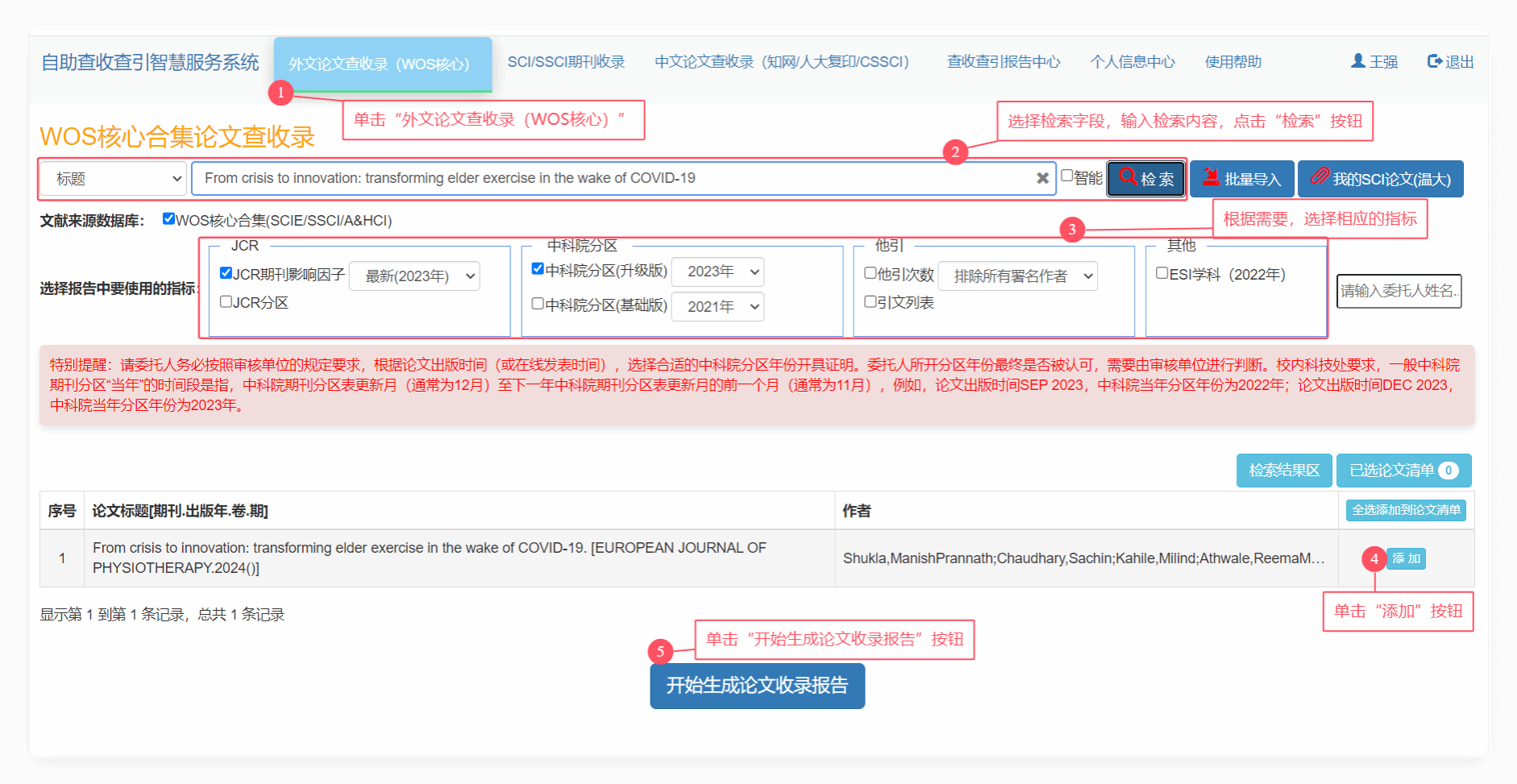The image size is (1517, 784).
Task: Check the ESI学科 (2022年) option
Action: point(1162,273)
